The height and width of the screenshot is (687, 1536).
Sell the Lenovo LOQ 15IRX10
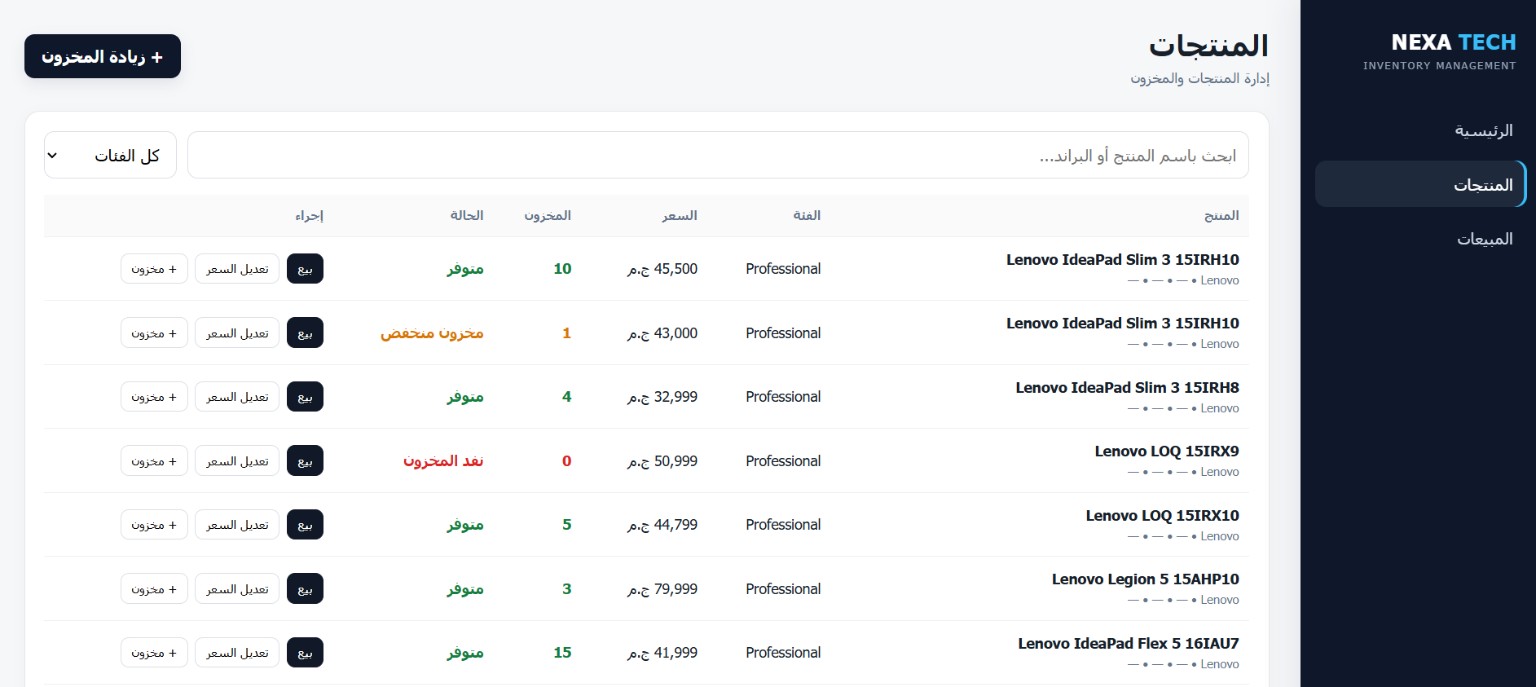(x=305, y=524)
